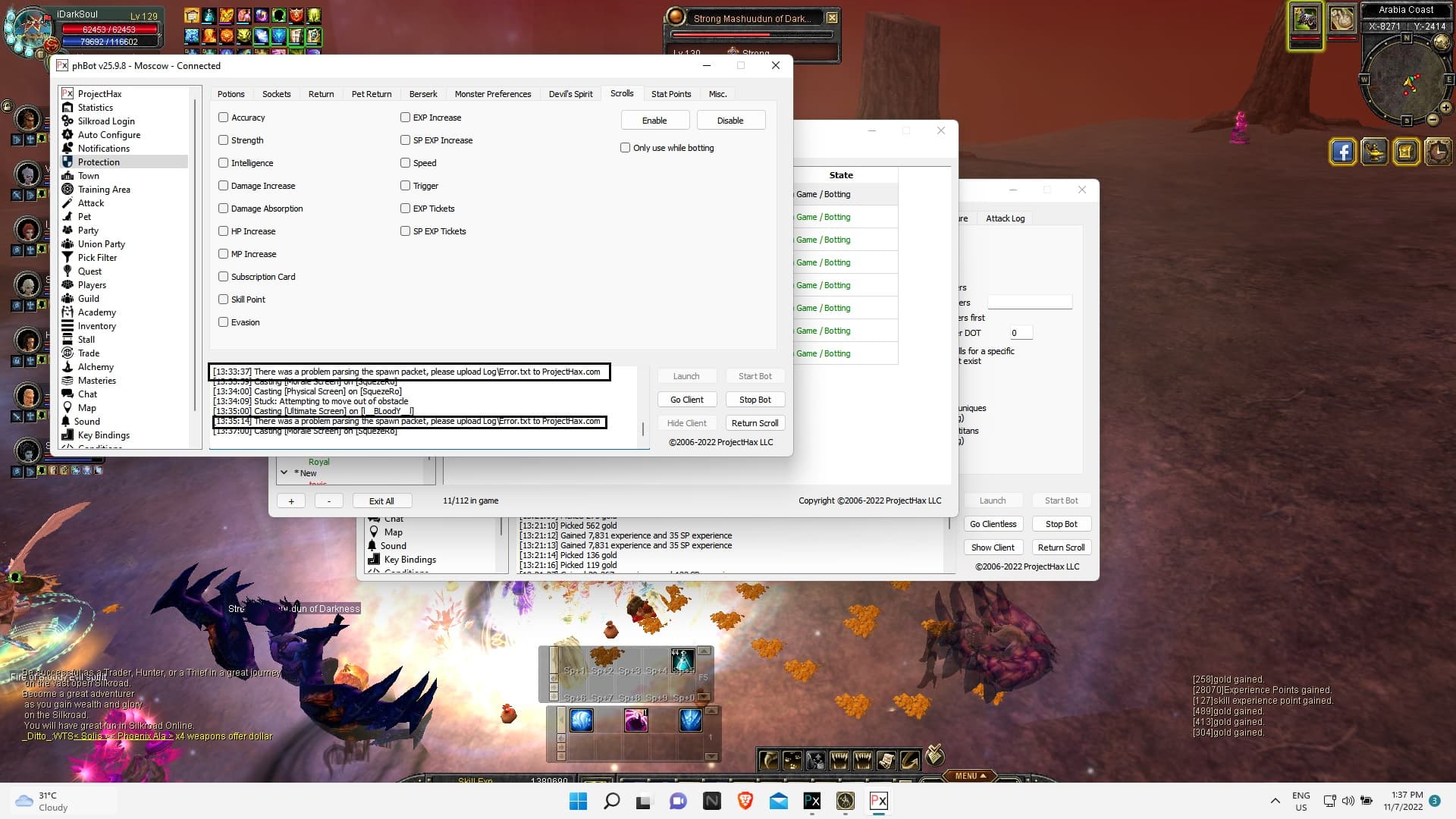
Task: Select the Pick Filter sidebar item
Action: 97,258
